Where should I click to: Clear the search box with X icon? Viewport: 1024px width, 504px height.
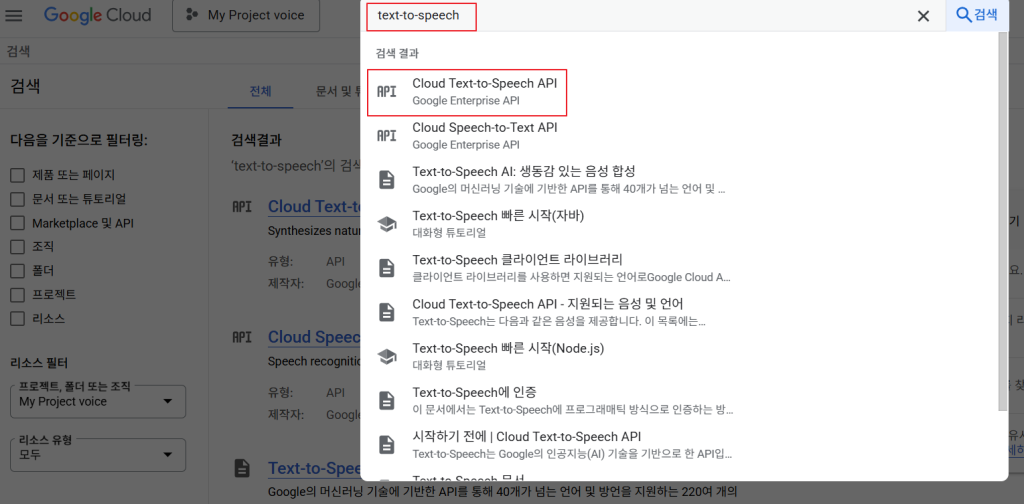coord(923,16)
